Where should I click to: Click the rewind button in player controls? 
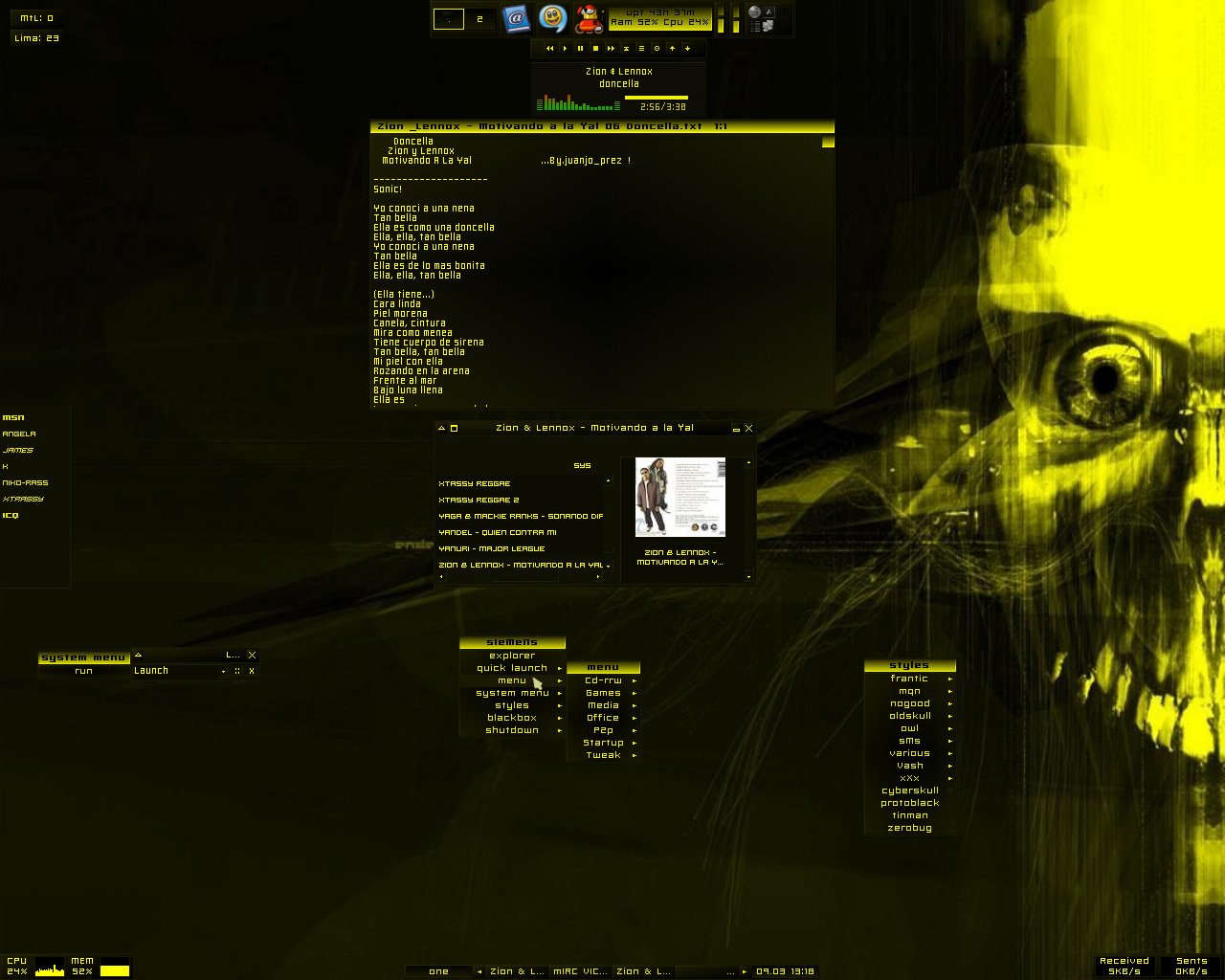click(549, 48)
